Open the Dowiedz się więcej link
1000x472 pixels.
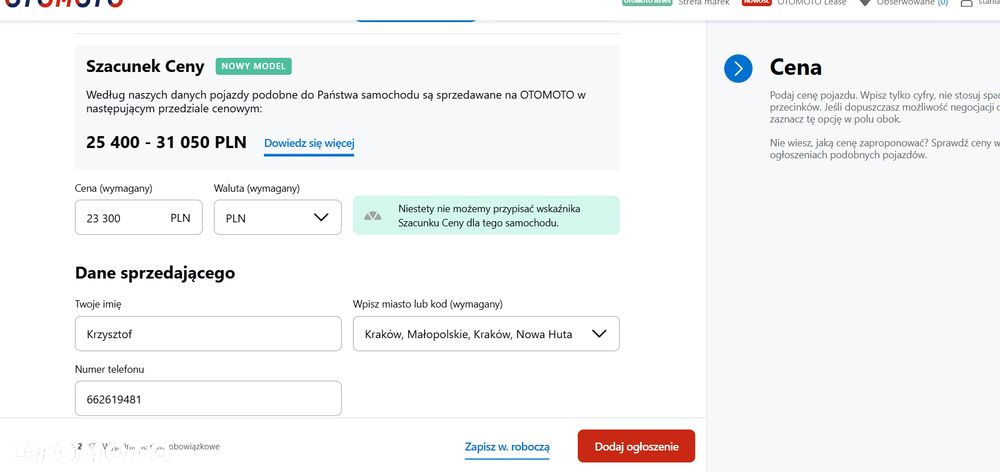(309, 144)
